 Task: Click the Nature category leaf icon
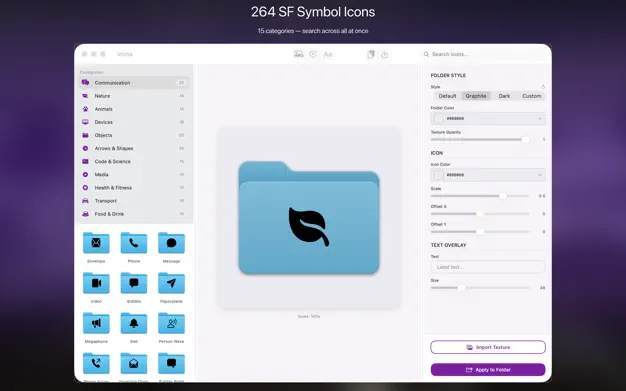click(x=85, y=96)
